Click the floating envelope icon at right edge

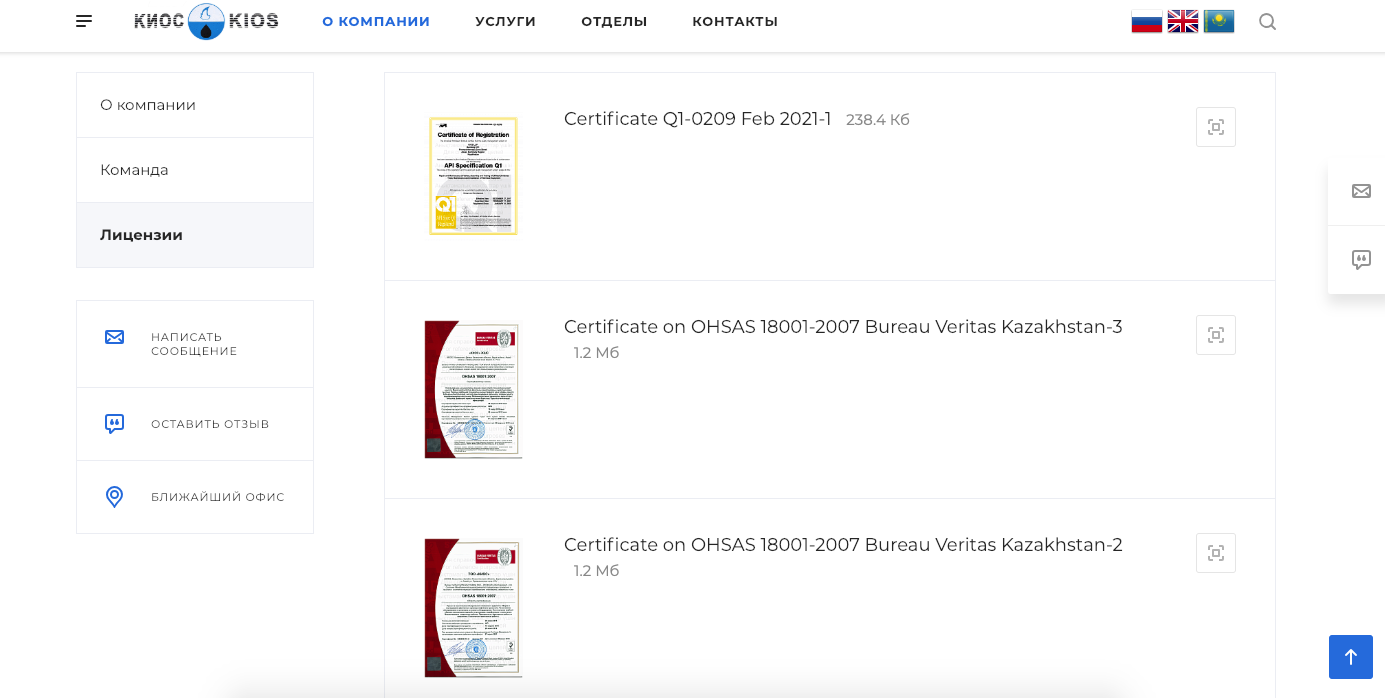1361,191
